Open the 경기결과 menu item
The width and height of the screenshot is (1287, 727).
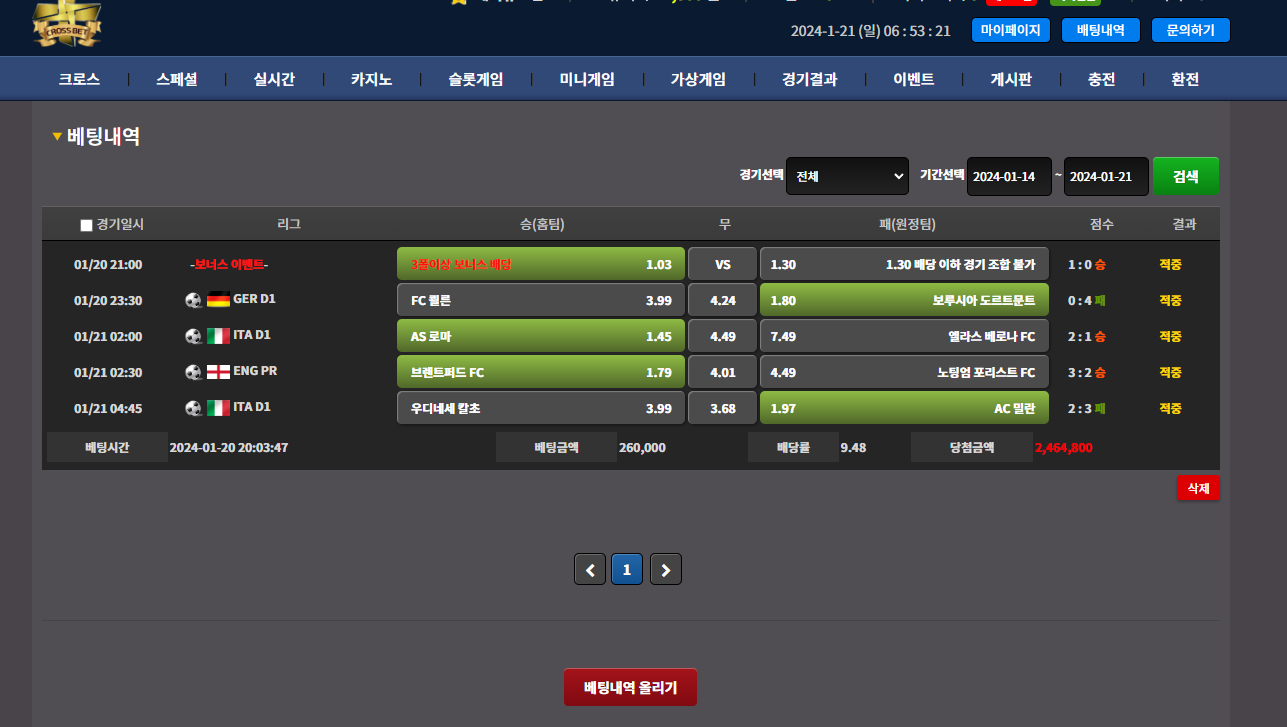point(809,80)
